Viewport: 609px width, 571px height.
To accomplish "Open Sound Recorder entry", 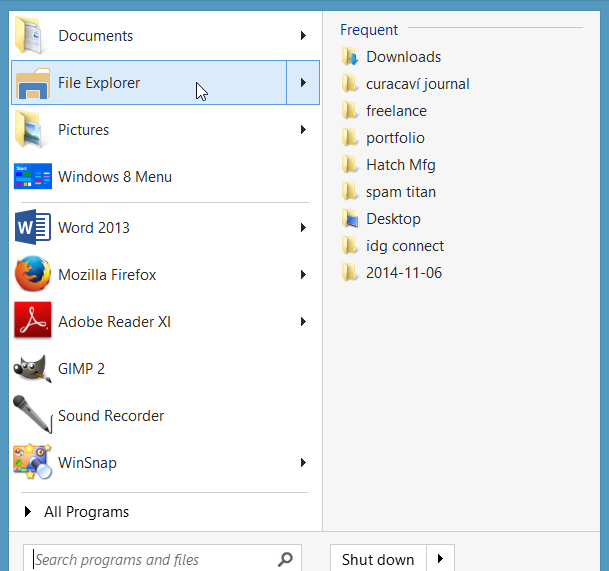I will click(165, 415).
